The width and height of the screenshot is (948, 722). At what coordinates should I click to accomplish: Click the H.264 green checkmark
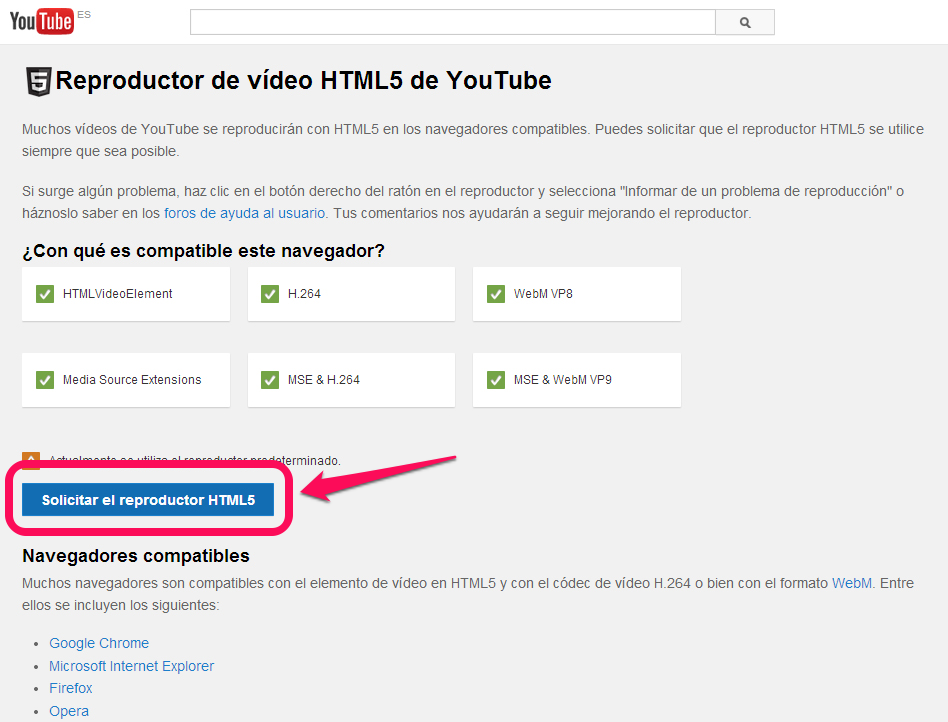tap(270, 294)
